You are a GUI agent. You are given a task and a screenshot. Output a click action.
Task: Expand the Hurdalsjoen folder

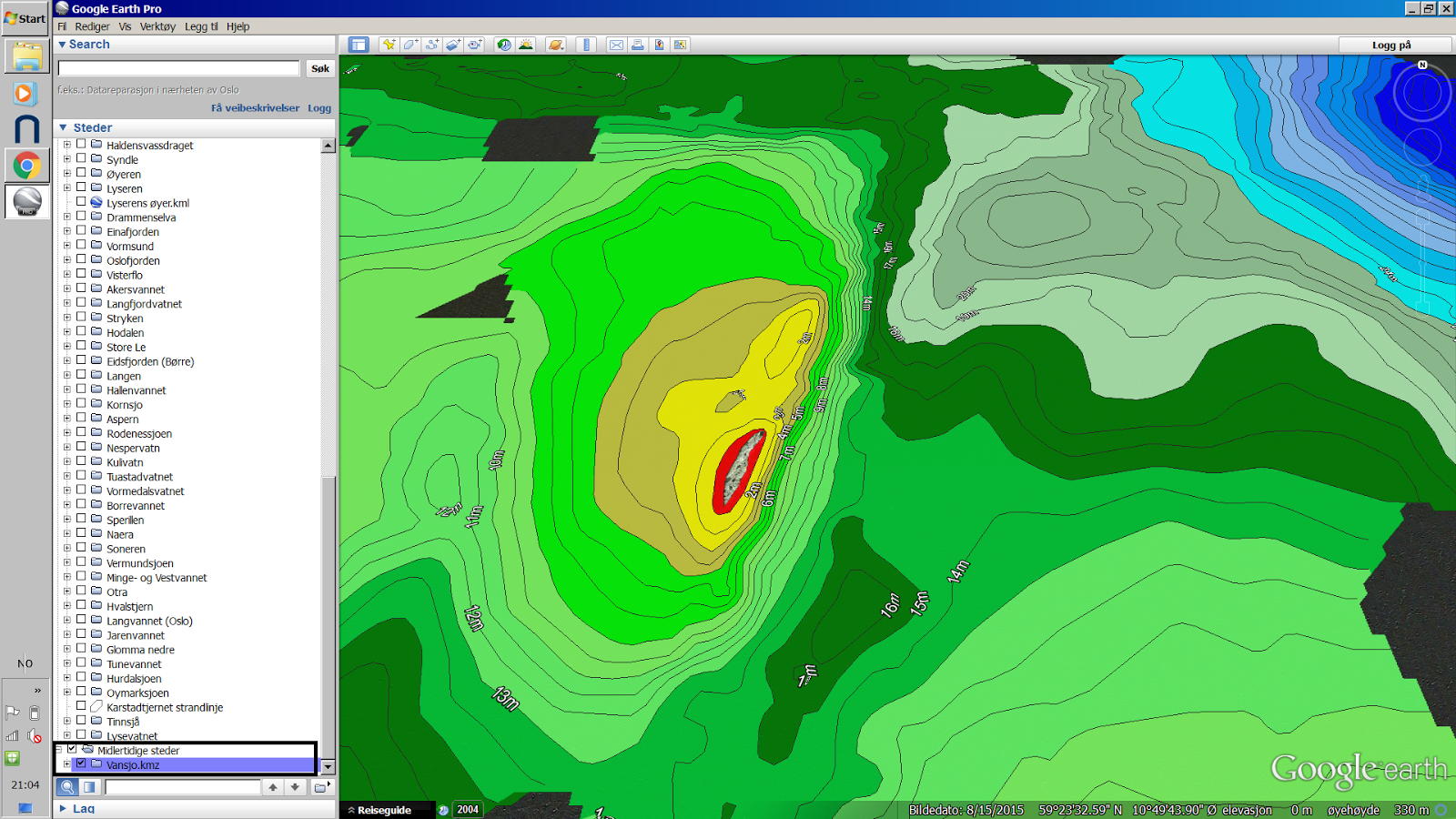(66, 678)
